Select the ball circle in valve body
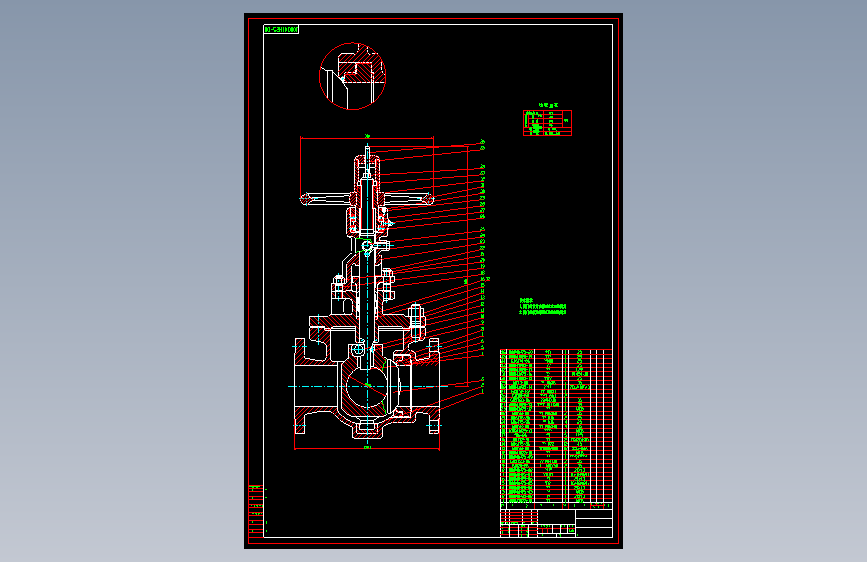This screenshot has width=867, height=562. coord(367,386)
